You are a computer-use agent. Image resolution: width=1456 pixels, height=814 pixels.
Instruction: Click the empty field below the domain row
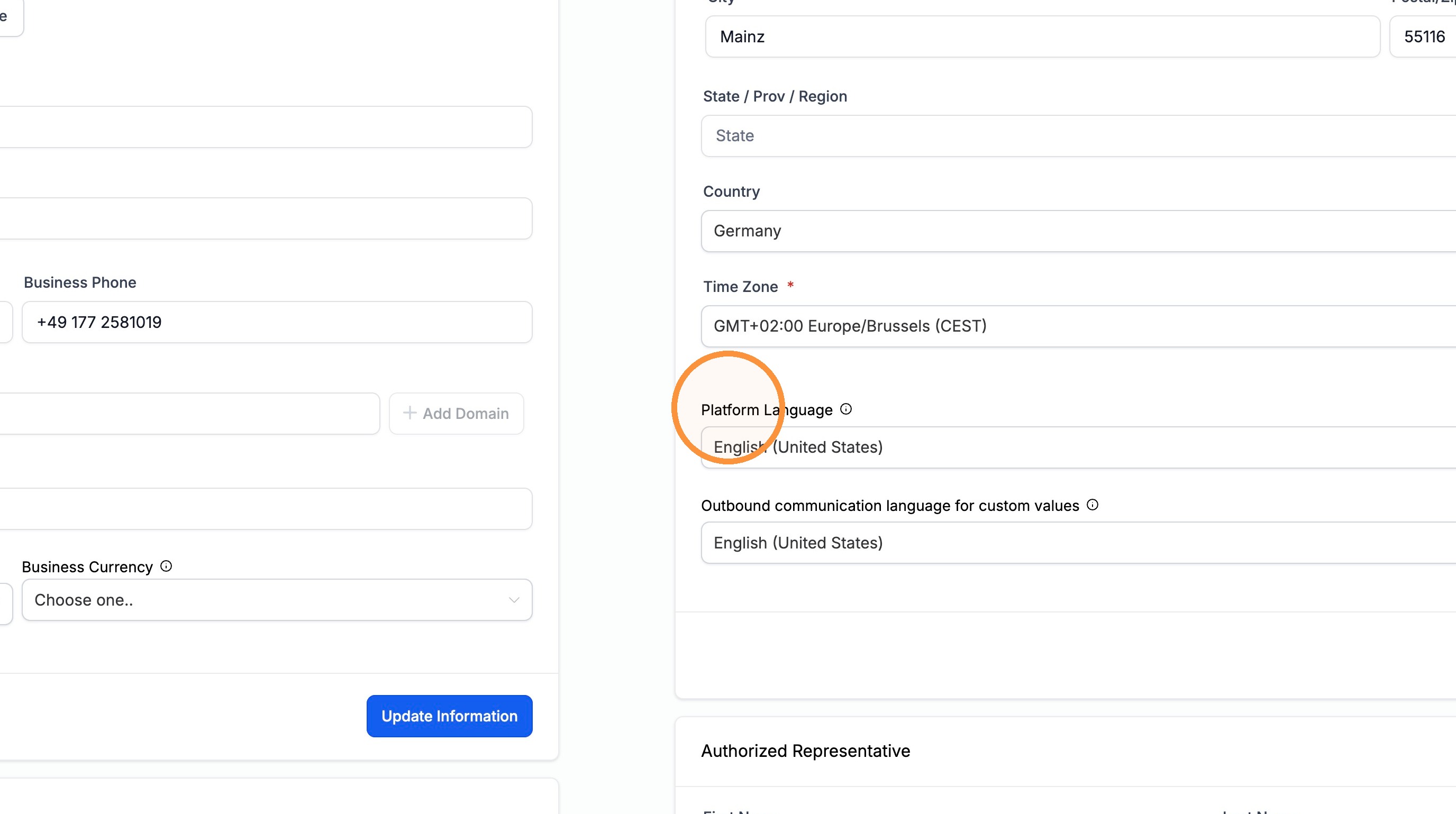[266, 509]
